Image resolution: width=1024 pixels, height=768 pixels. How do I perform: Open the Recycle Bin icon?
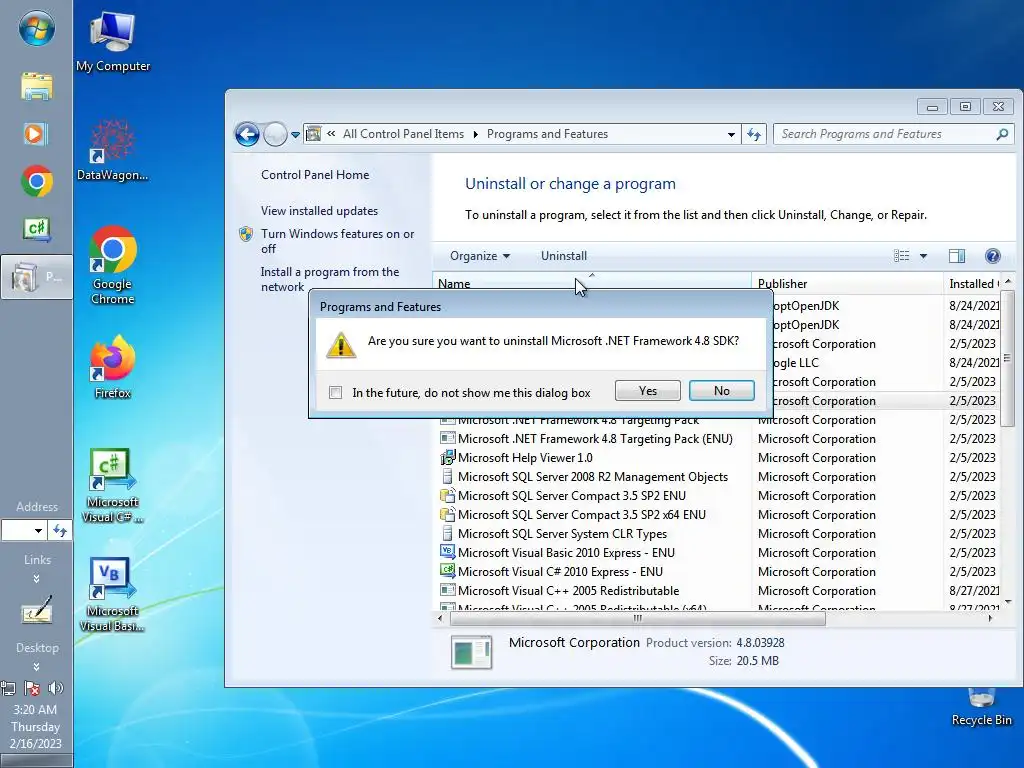981,707
